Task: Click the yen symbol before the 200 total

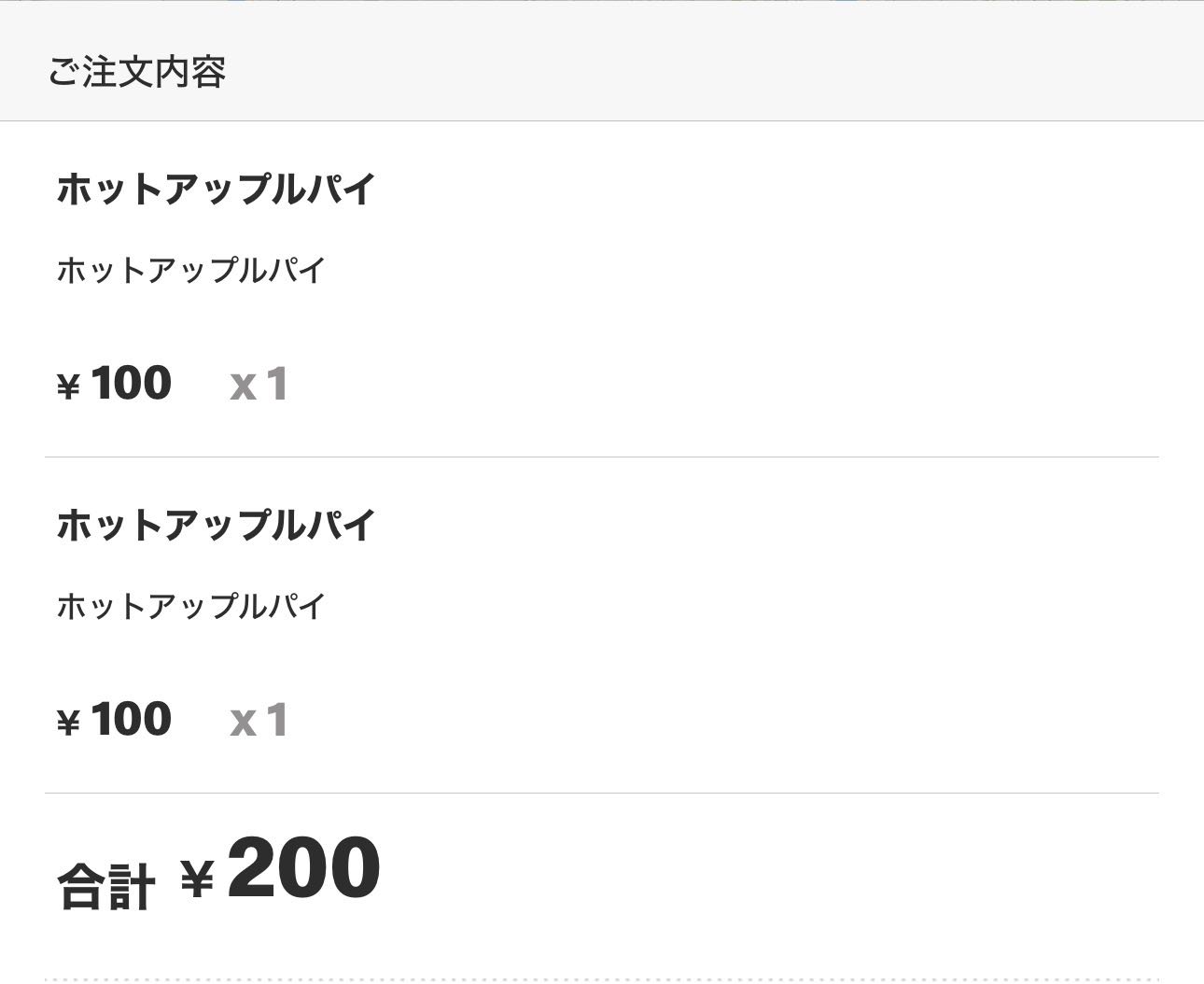Action: point(197,879)
